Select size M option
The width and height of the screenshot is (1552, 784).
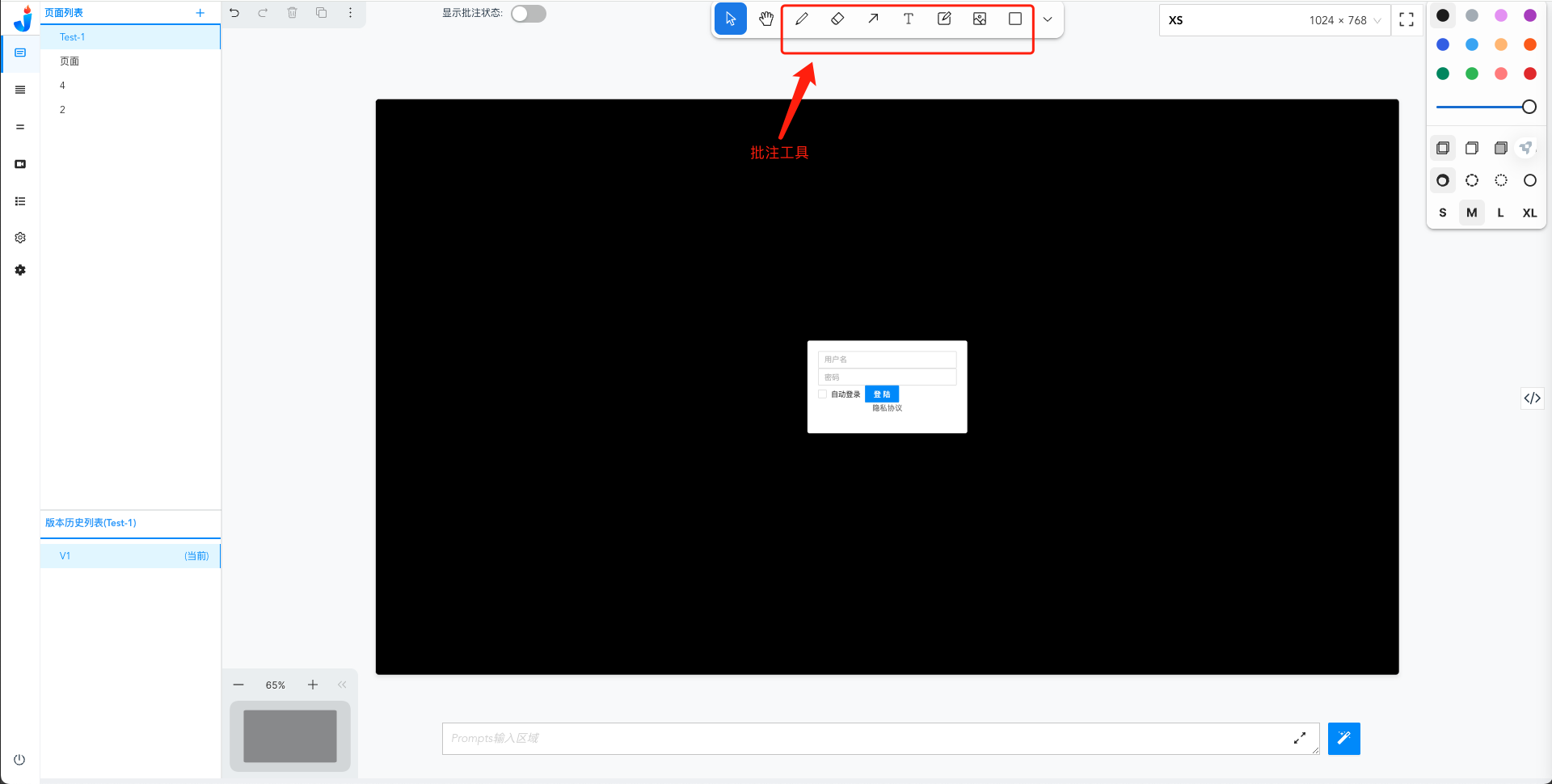pyautogui.click(x=1472, y=213)
